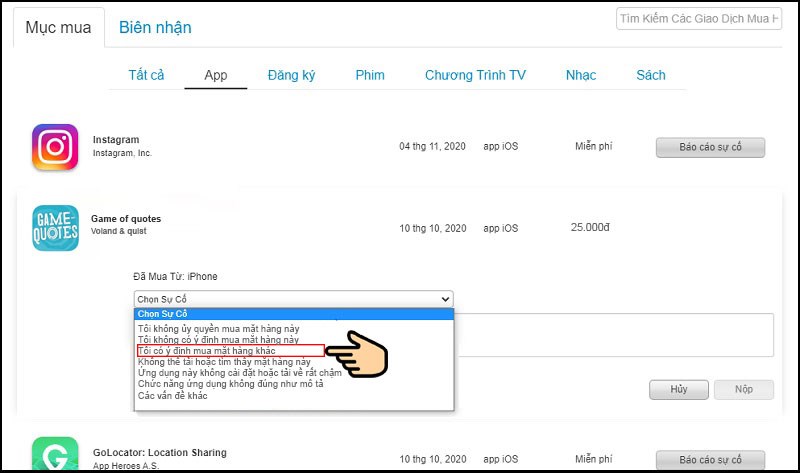Select the Sách filter tab
This screenshot has height=473, width=800.
click(651, 76)
